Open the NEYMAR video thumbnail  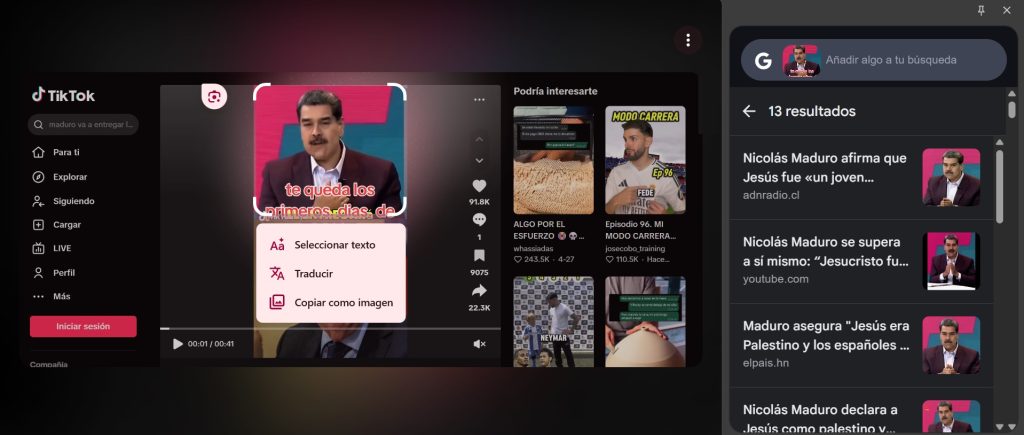coord(553,321)
